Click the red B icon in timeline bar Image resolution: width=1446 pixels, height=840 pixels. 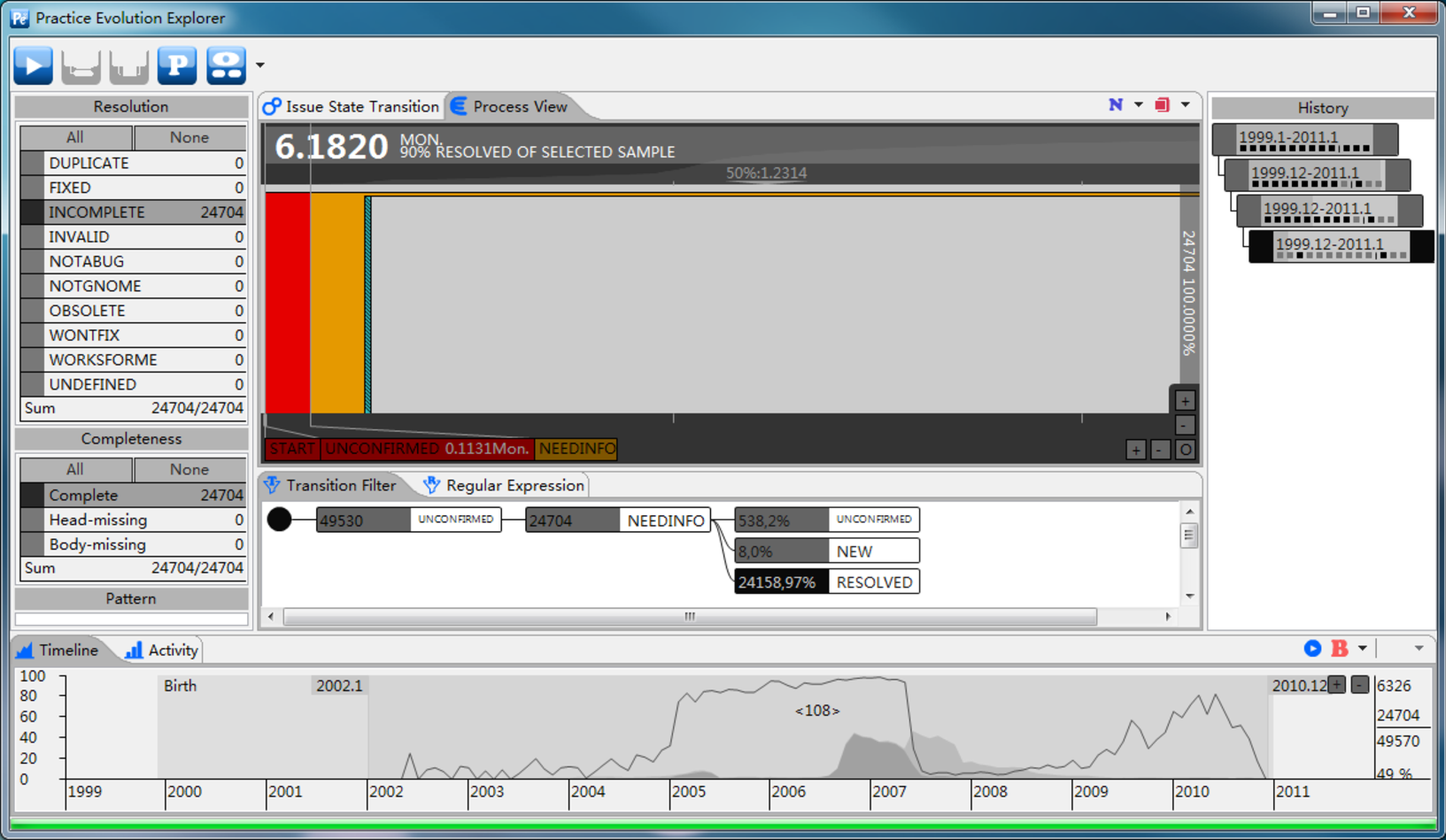(1339, 649)
